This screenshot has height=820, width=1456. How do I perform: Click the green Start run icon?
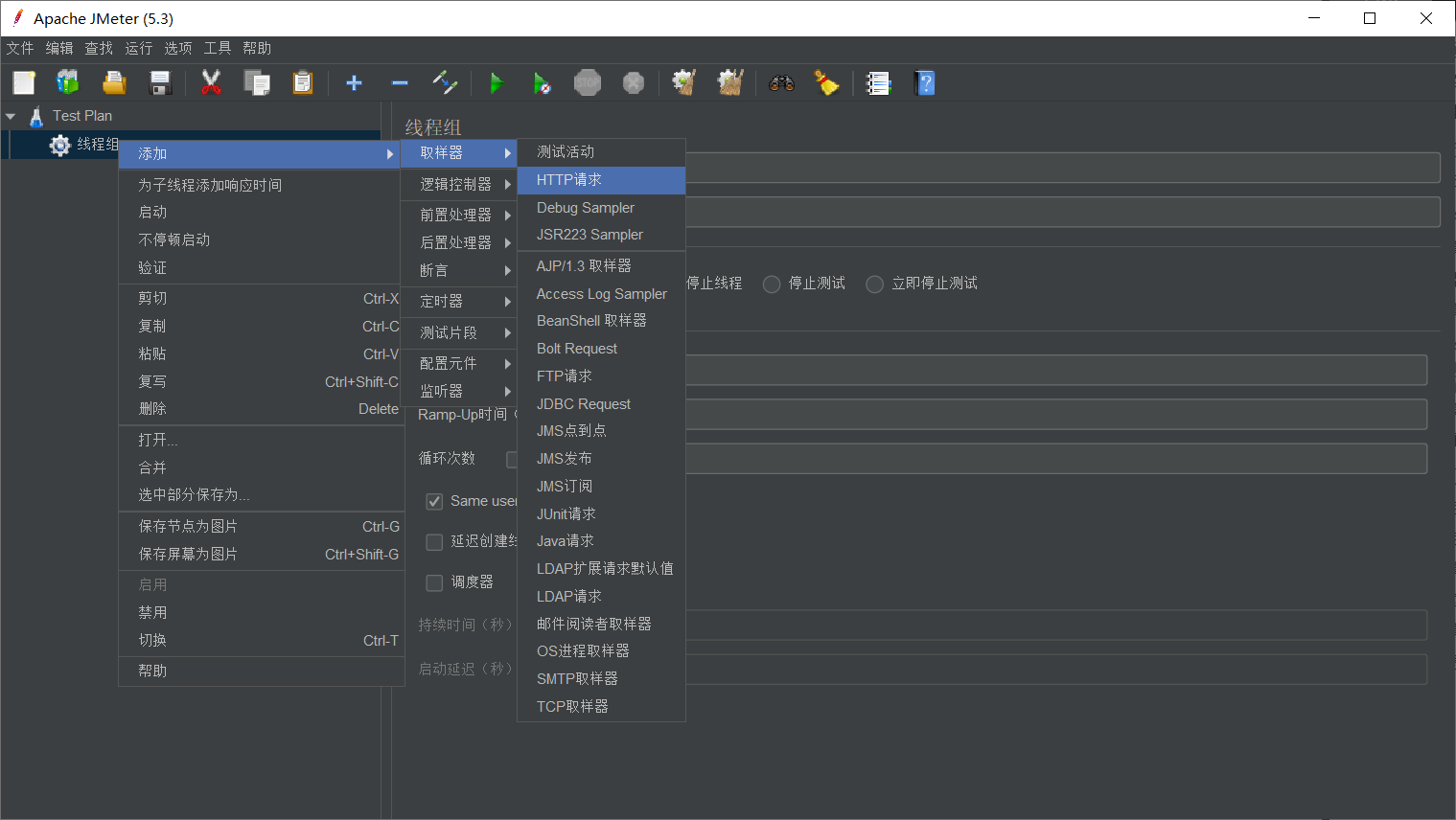coord(496,83)
